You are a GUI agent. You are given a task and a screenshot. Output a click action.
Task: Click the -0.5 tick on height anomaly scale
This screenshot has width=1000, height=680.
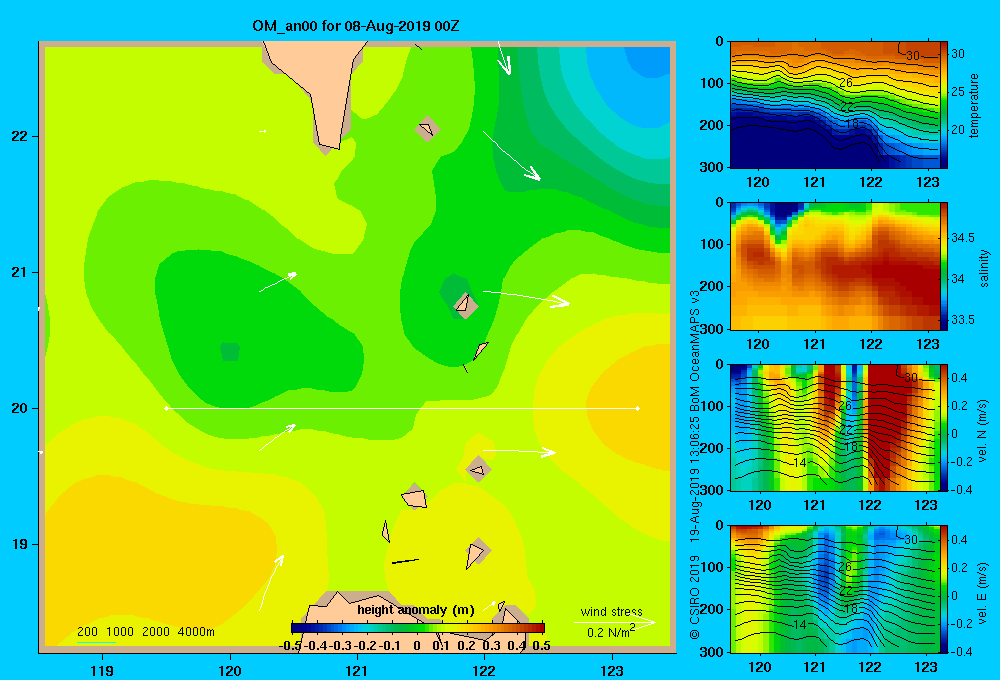point(290,645)
